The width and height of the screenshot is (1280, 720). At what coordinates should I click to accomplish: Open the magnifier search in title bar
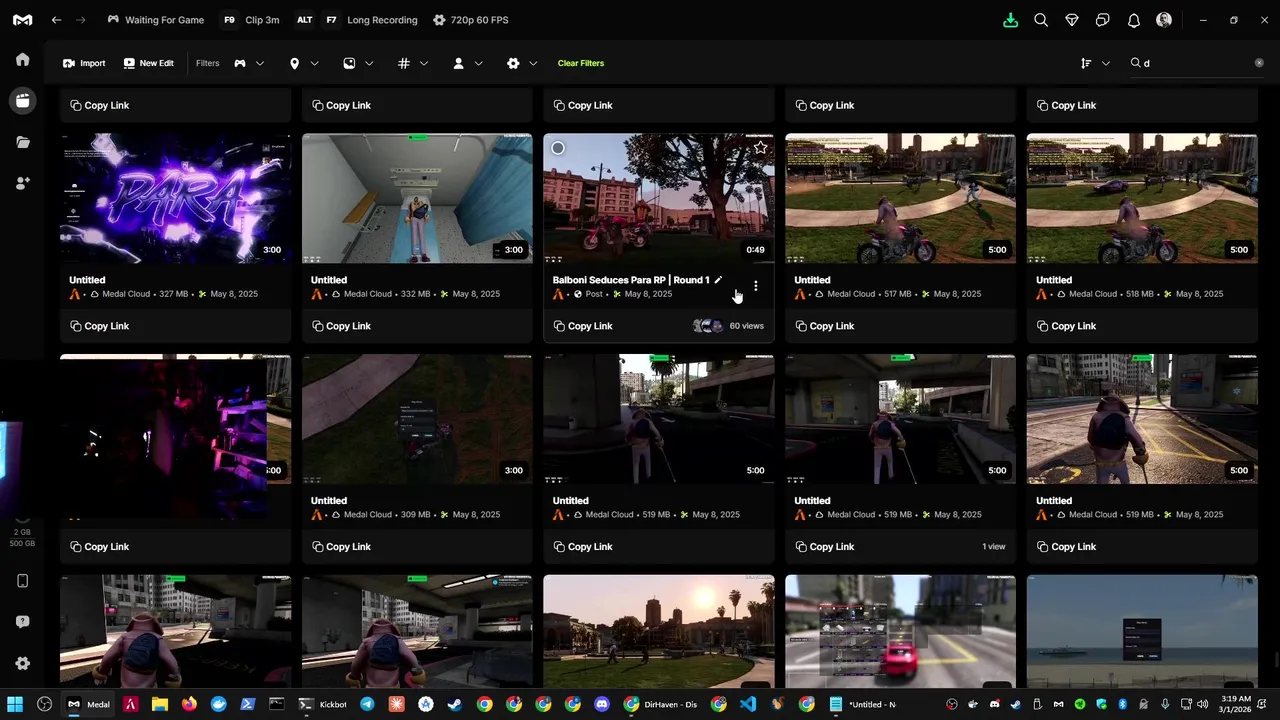1041,20
